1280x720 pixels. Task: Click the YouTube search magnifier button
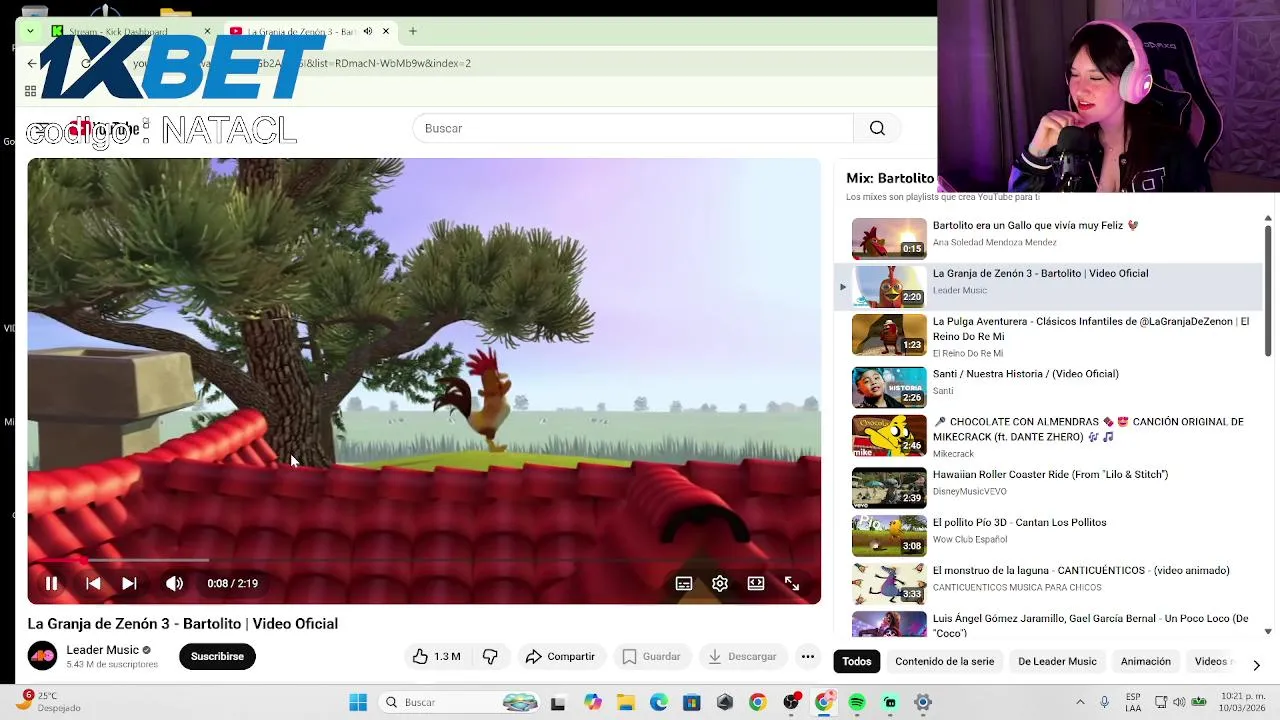point(877,128)
